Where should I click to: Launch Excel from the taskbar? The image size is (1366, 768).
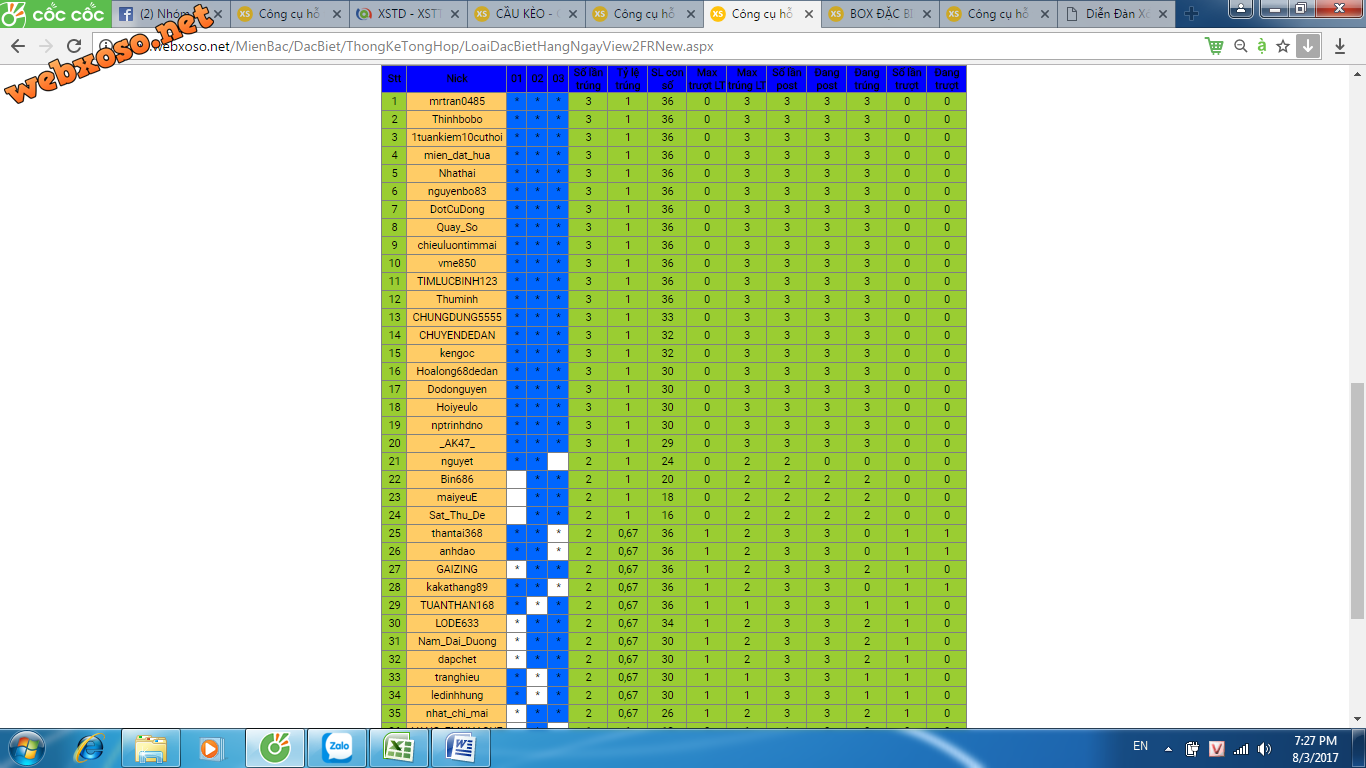coord(399,747)
